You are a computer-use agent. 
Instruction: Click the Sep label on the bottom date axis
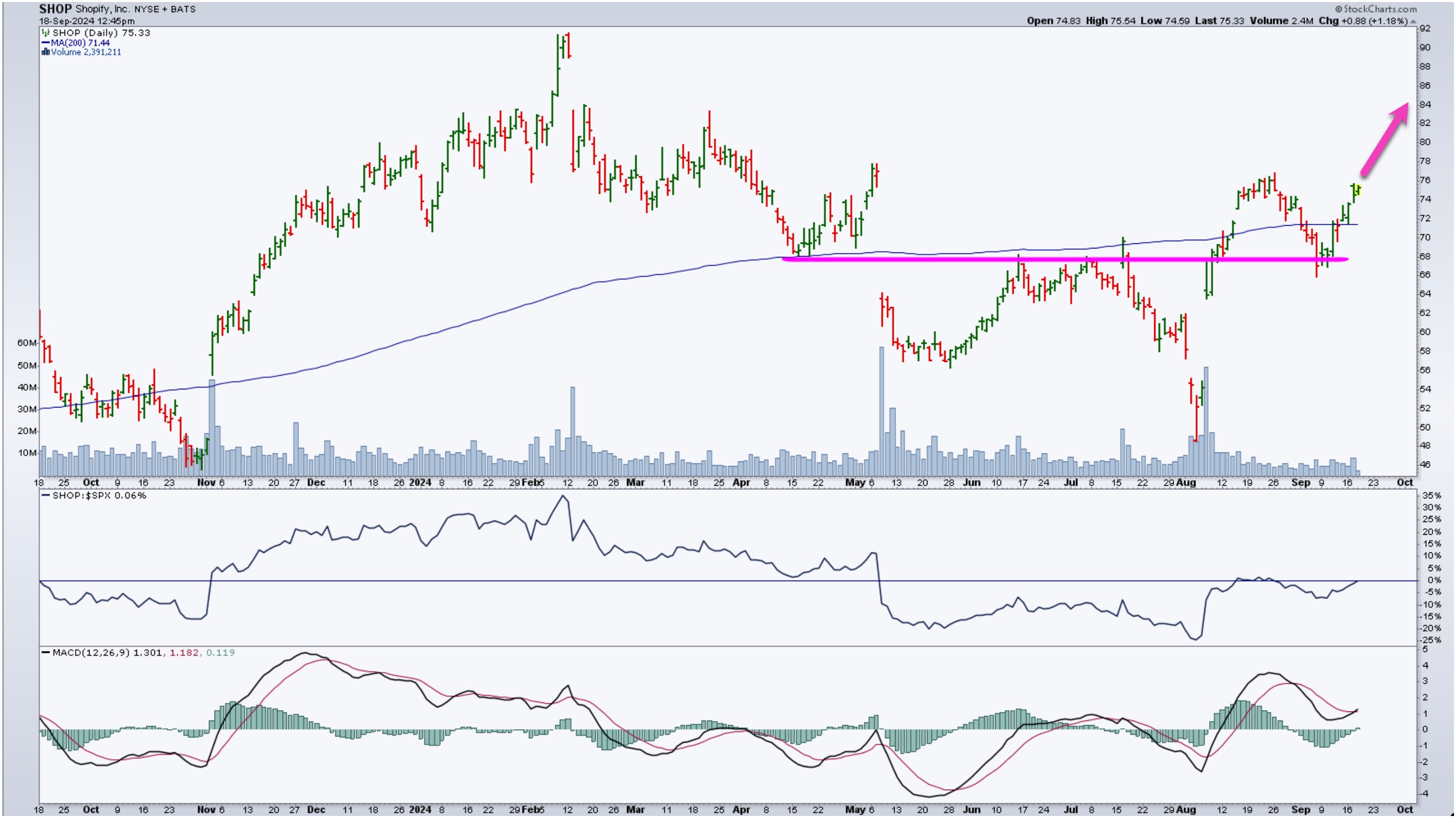(1301, 810)
